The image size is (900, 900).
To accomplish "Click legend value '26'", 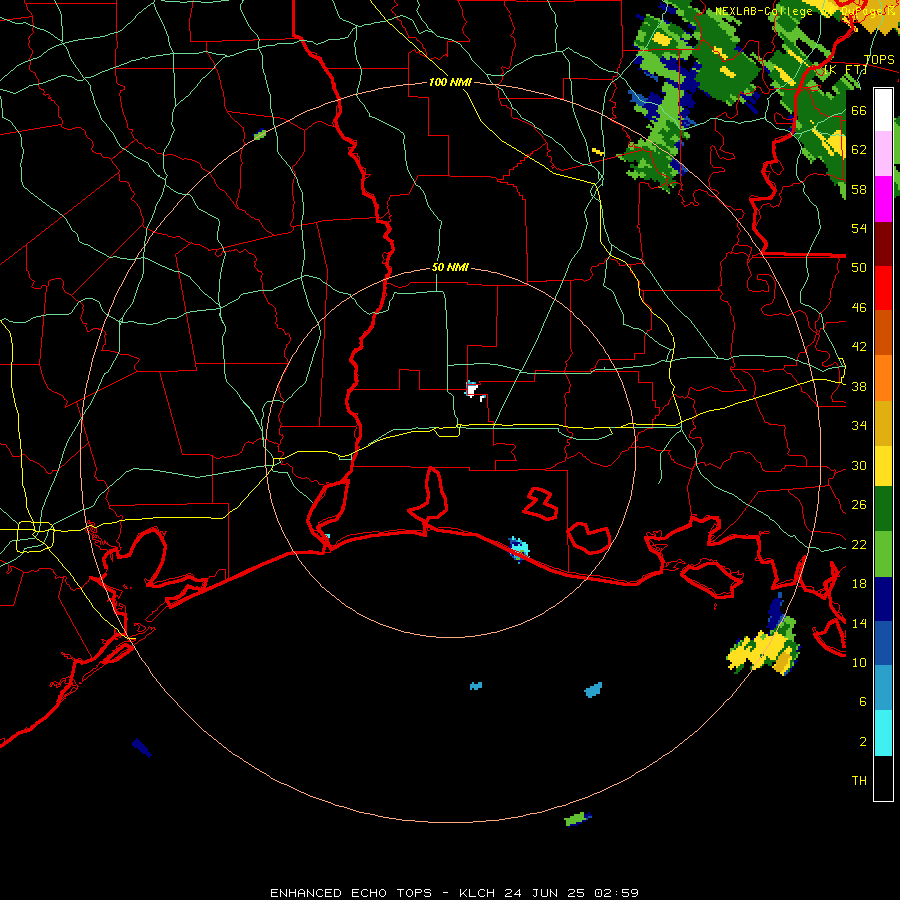I will coord(859,505).
